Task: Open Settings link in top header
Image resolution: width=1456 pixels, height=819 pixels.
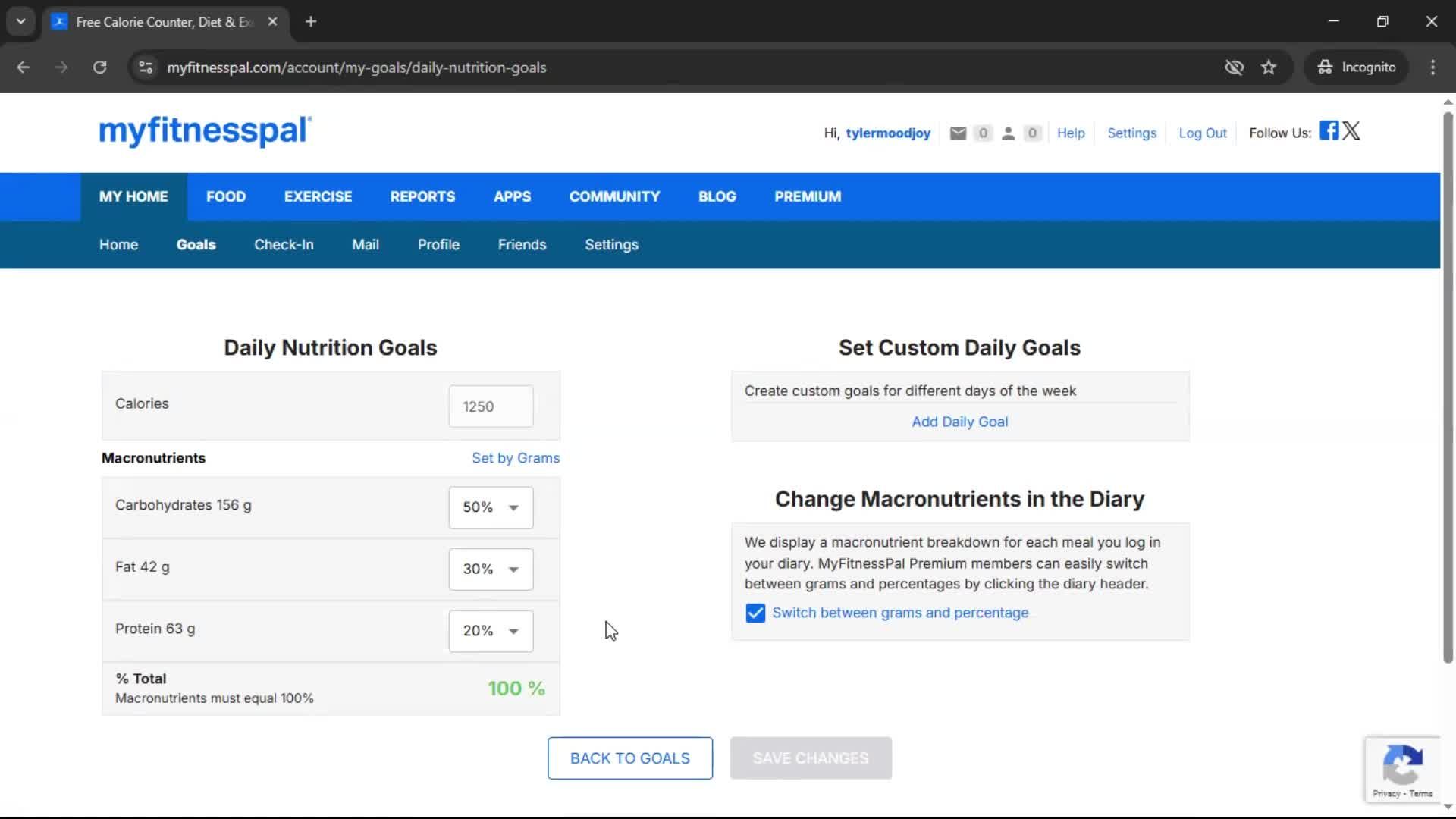Action: (x=1131, y=133)
